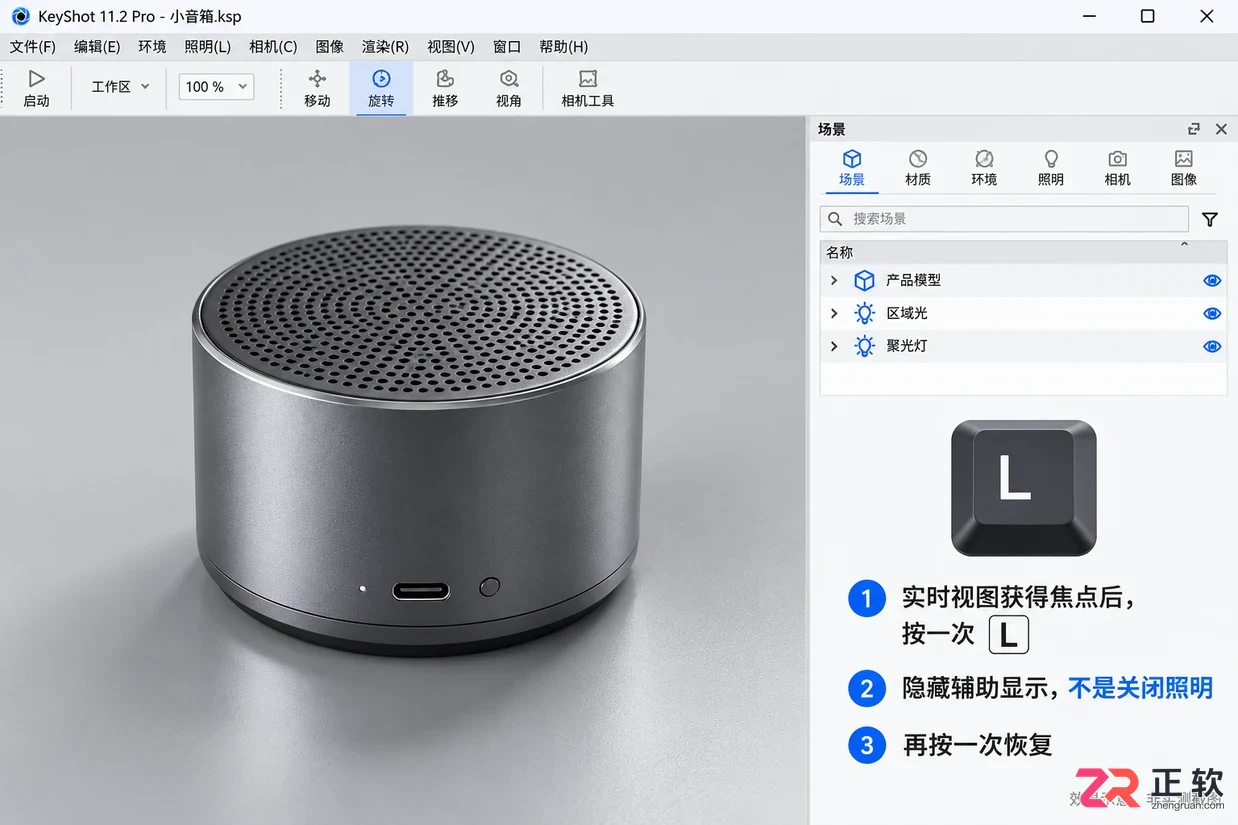Undock the 场景 panel
Viewport: 1238px width, 825px height.
(x=1194, y=129)
